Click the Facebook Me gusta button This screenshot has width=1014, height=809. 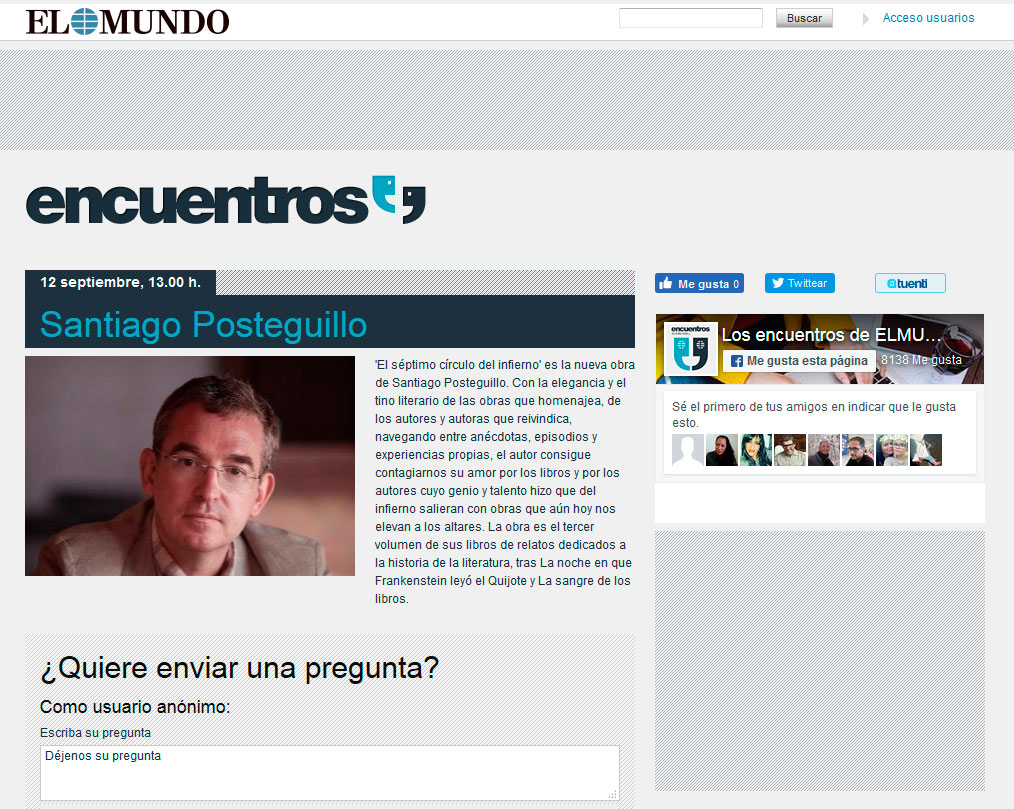[x=699, y=283]
